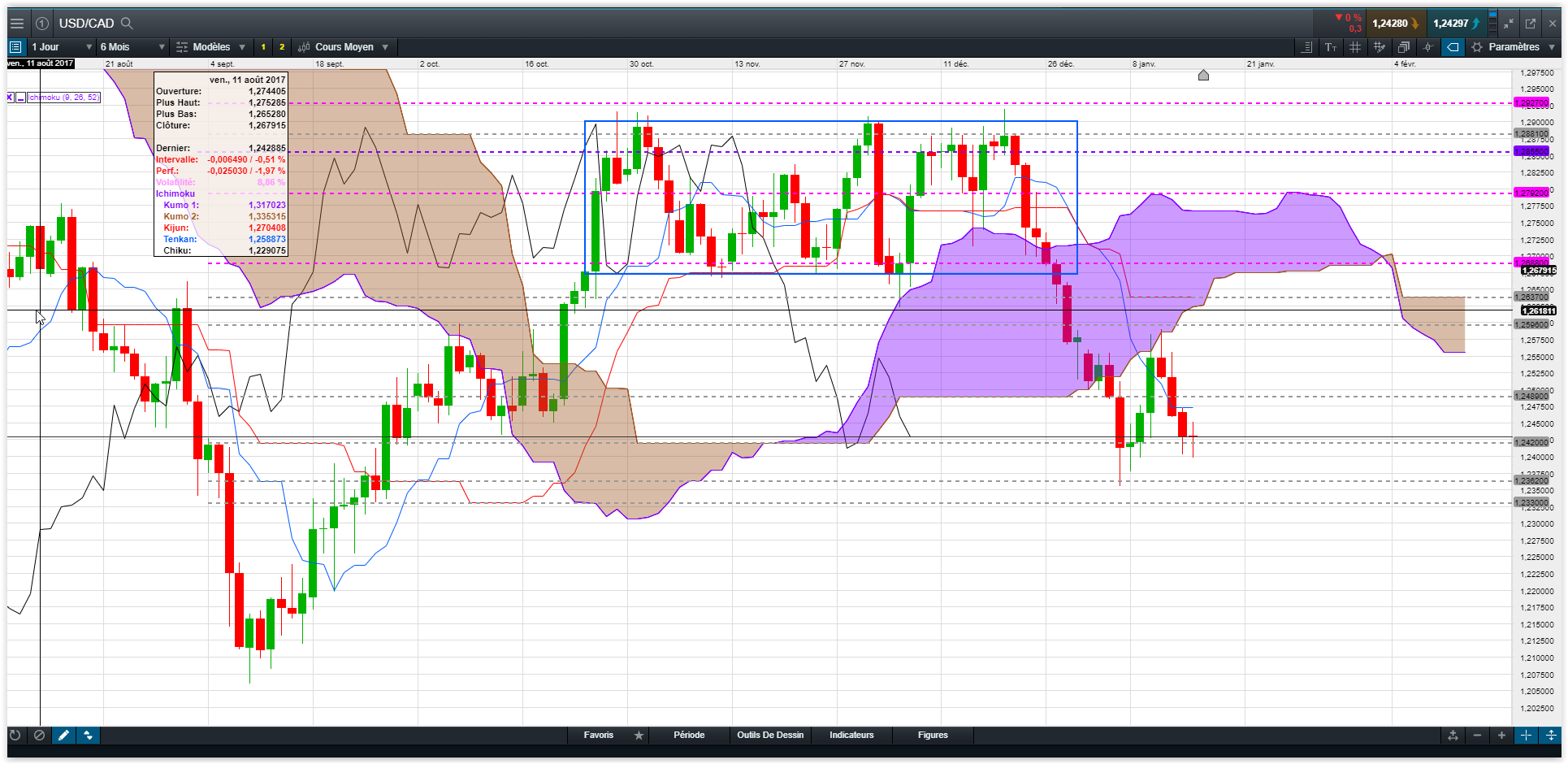1568x764 pixels.
Task: Open the symbol search magnifier next to USD/CAD
Action: pyautogui.click(x=127, y=24)
